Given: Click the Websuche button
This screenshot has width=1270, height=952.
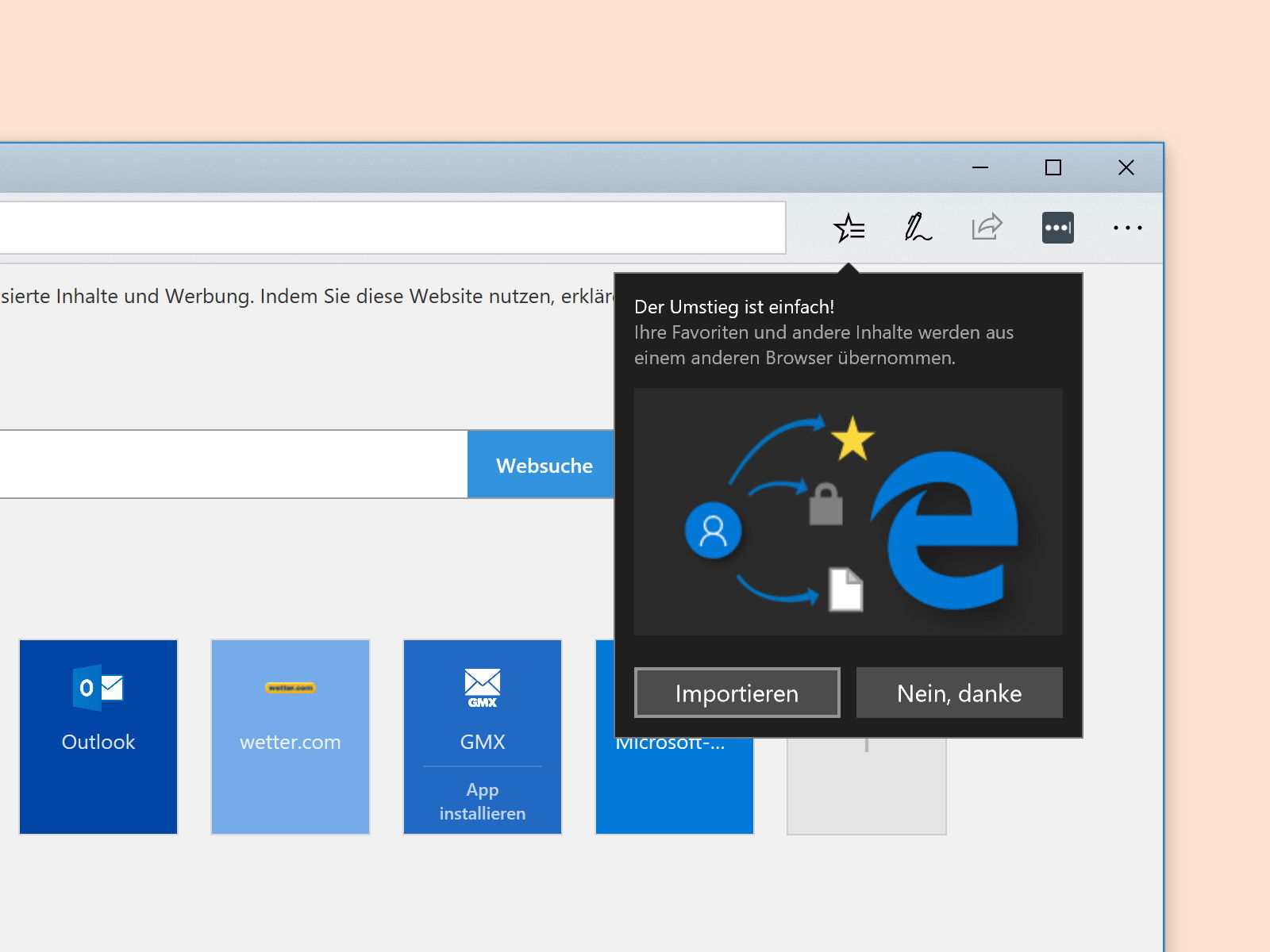Looking at the screenshot, I should click(x=541, y=465).
